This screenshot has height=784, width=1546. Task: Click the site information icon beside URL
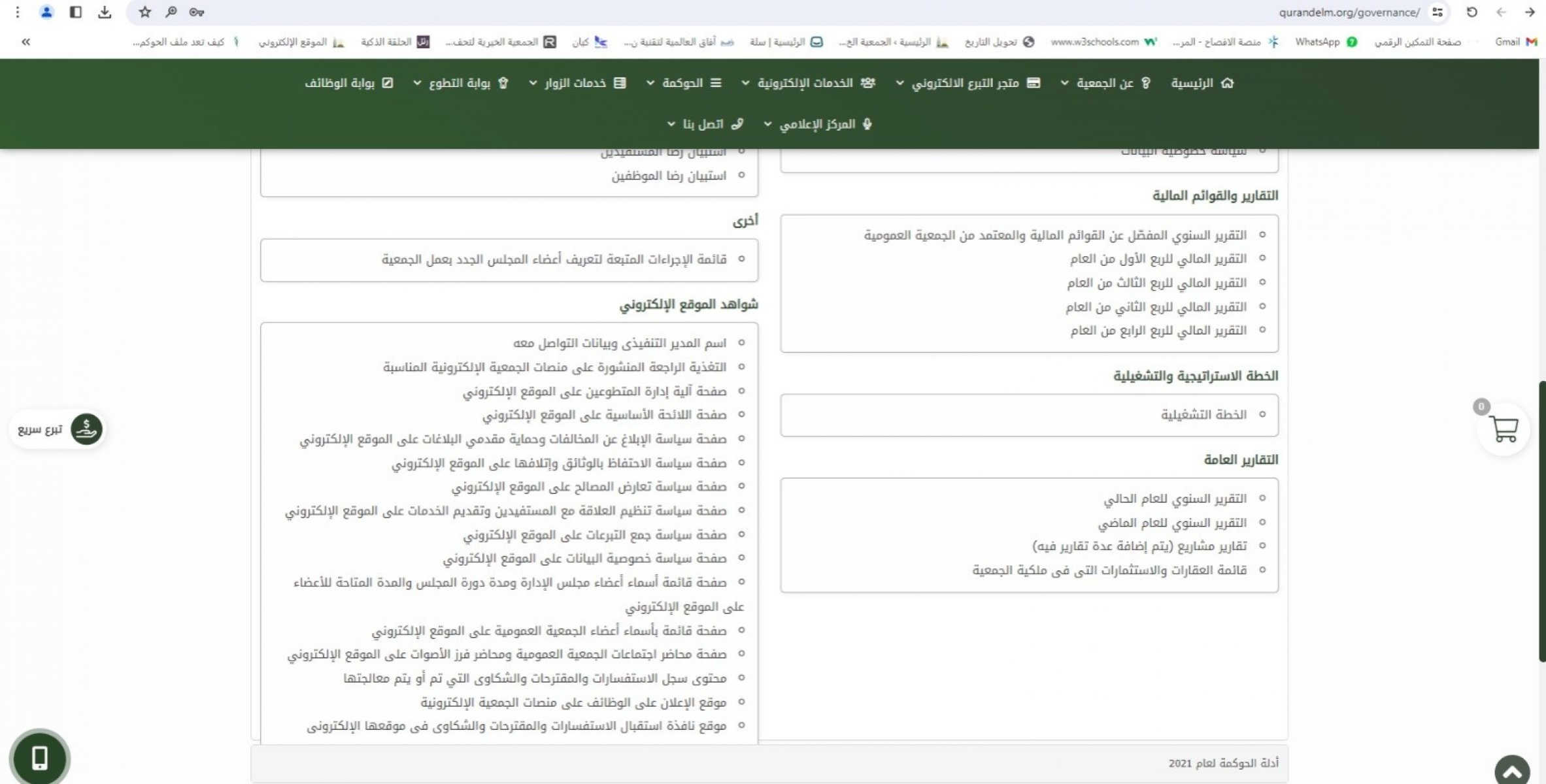[1437, 12]
